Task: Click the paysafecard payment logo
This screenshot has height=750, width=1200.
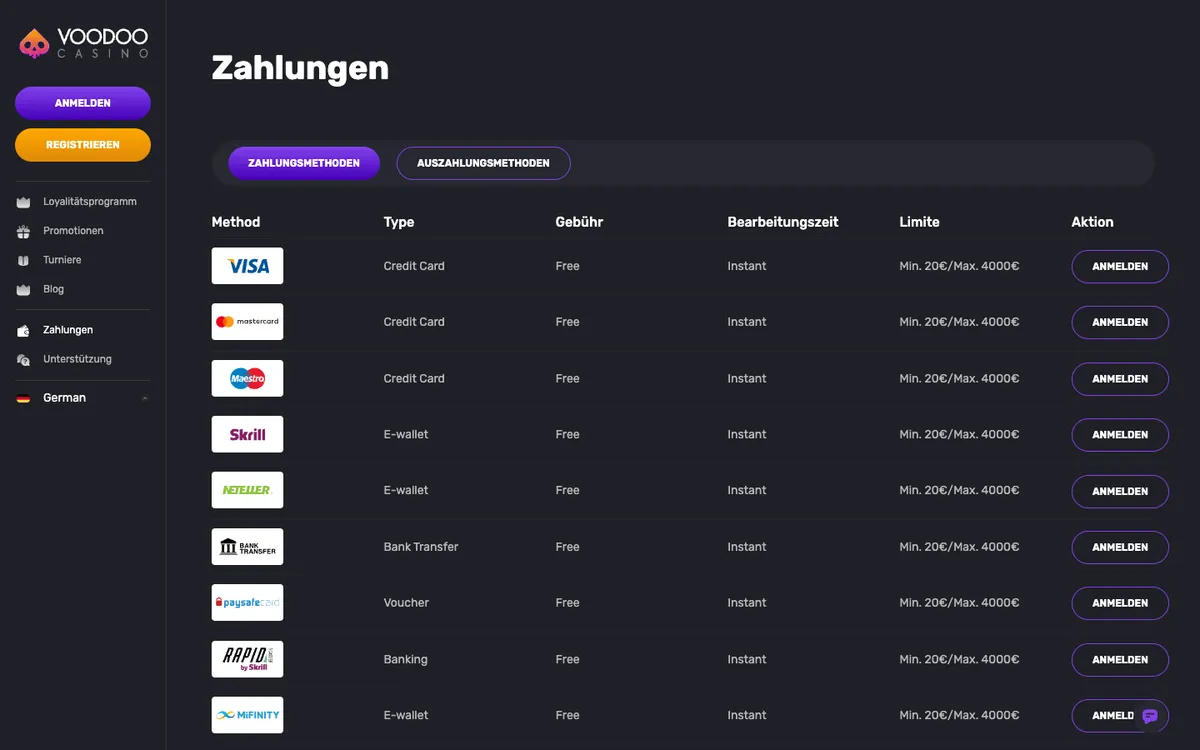Action: pos(247,603)
